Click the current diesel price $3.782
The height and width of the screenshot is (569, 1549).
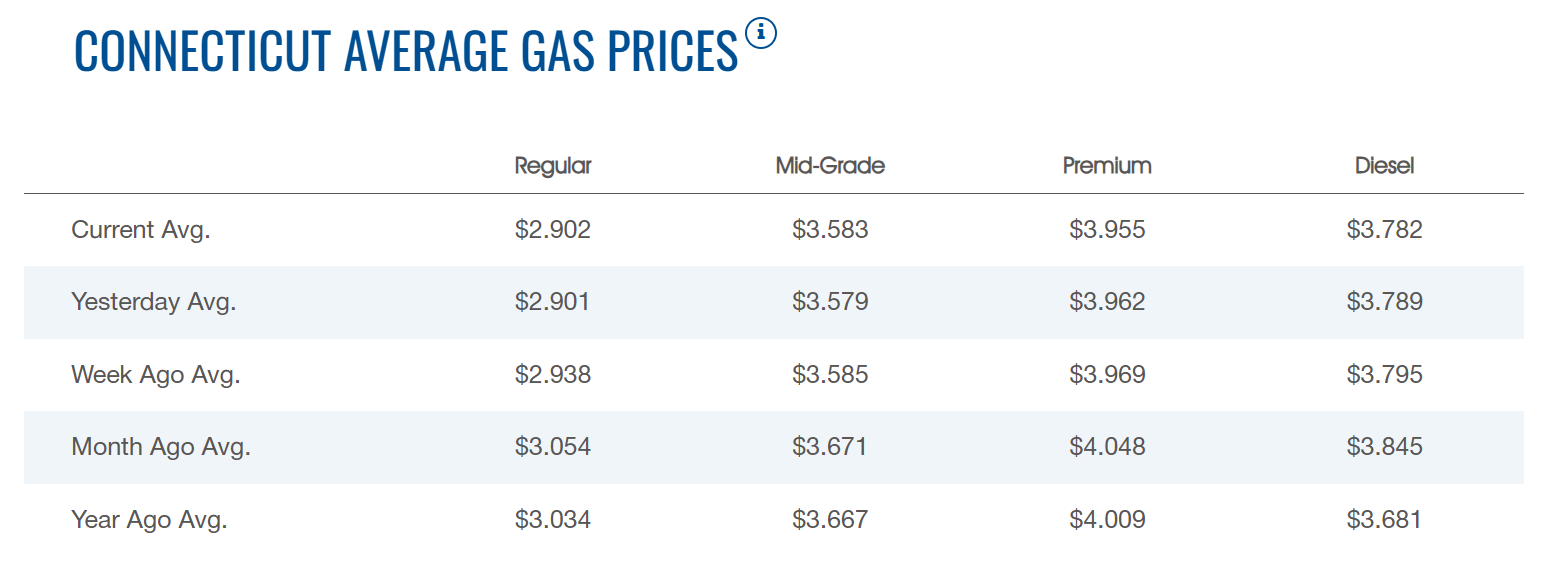[x=1384, y=230]
